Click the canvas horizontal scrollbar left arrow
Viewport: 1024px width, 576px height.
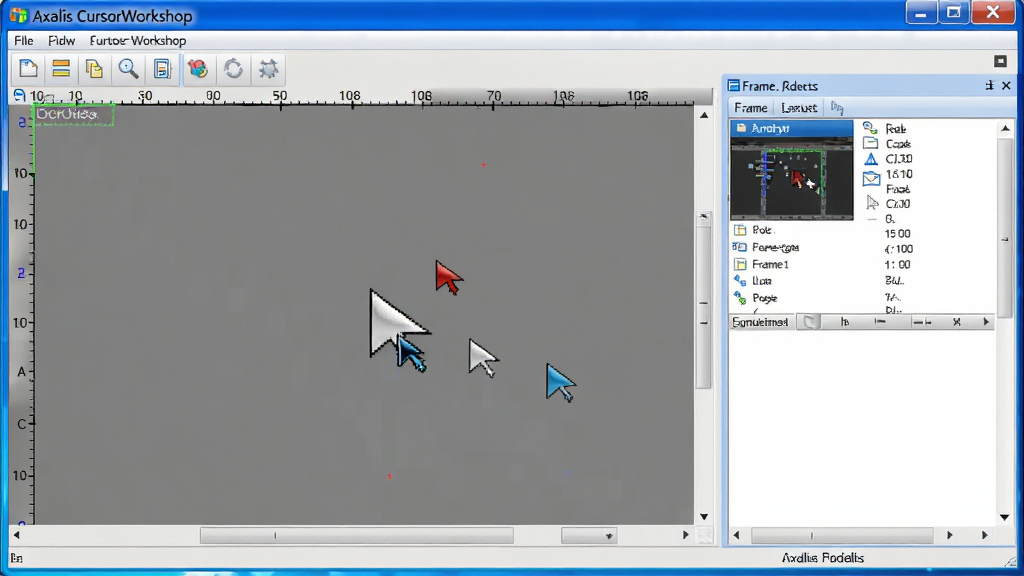(17, 536)
